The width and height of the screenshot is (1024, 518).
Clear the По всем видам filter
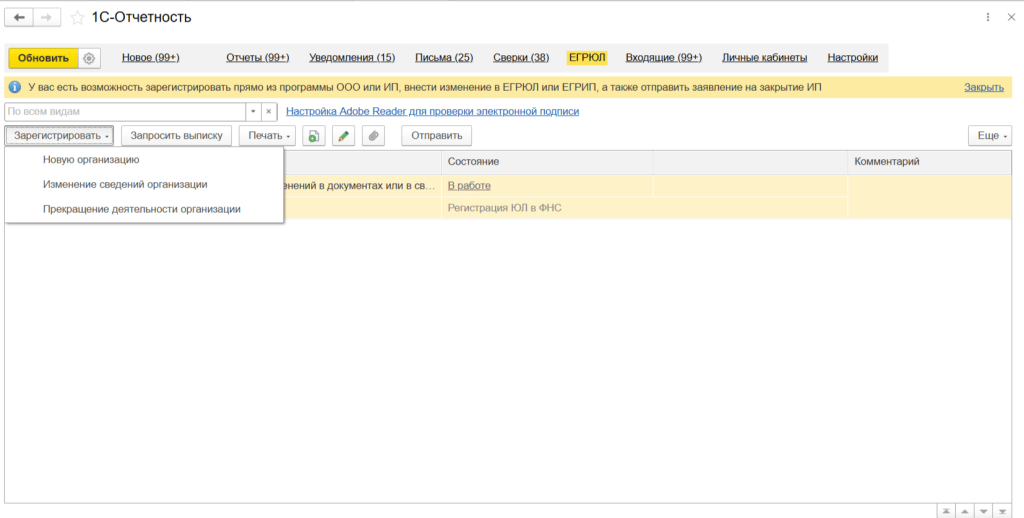pos(269,112)
